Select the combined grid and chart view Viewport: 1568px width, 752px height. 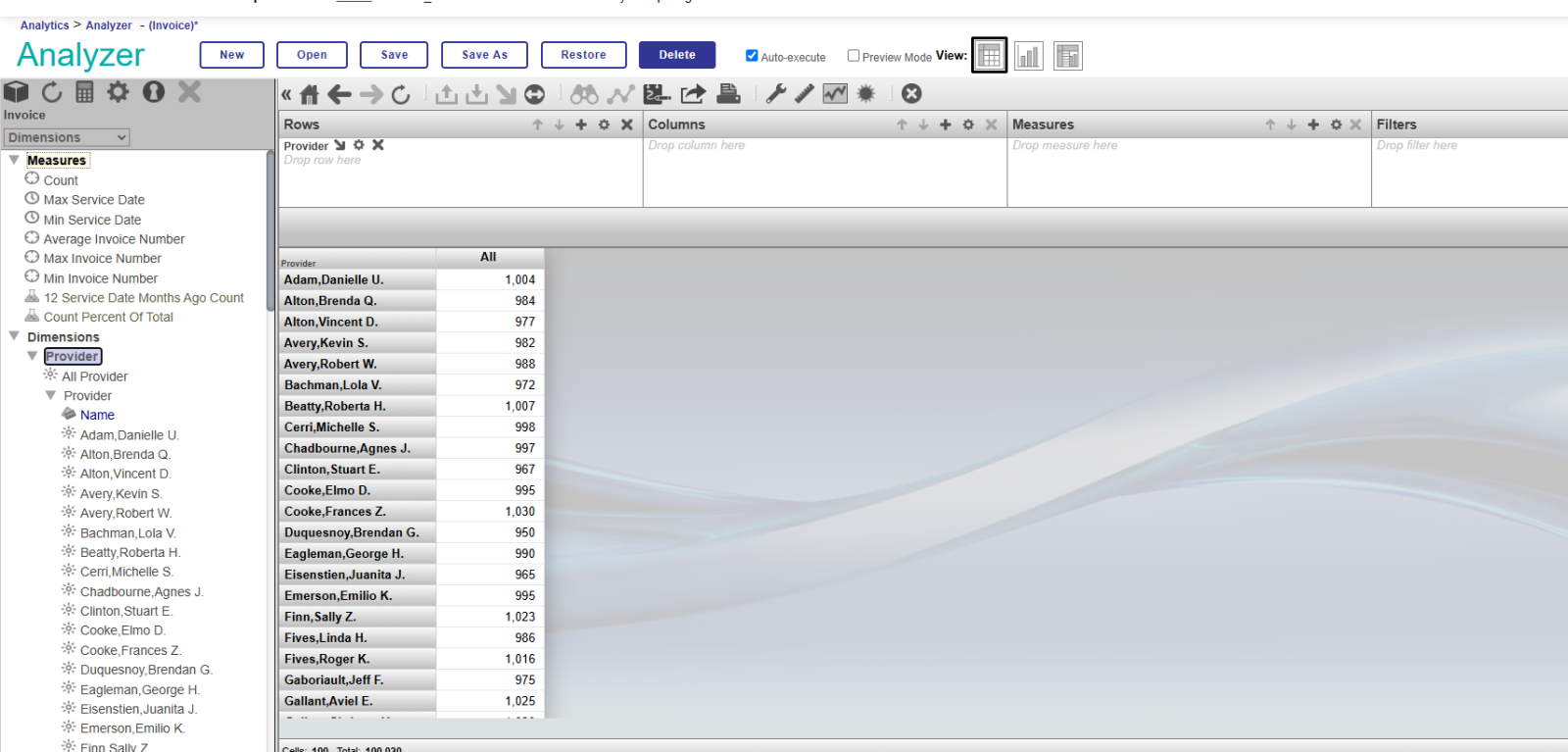point(1067,56)
